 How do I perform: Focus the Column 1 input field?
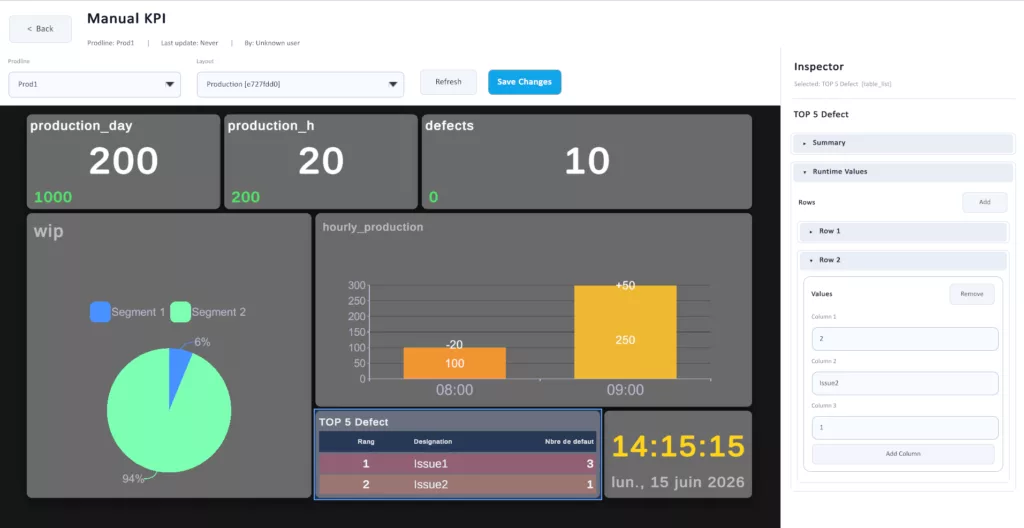pyautogui.click(x=904, y=339)
